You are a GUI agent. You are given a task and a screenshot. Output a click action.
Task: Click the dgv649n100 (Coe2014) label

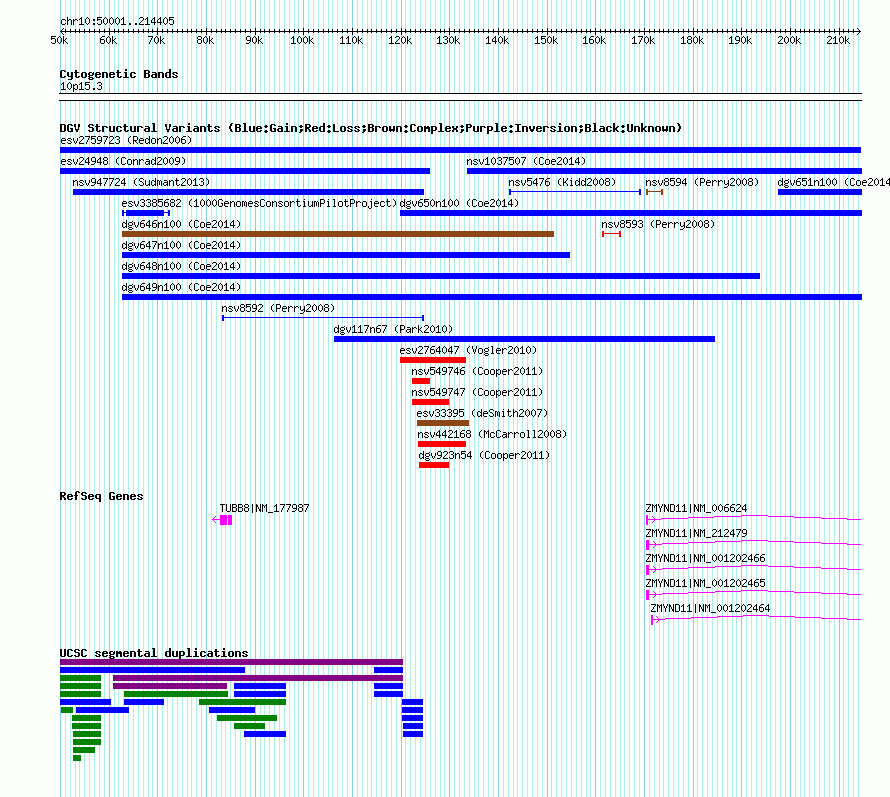click(181, 287)
